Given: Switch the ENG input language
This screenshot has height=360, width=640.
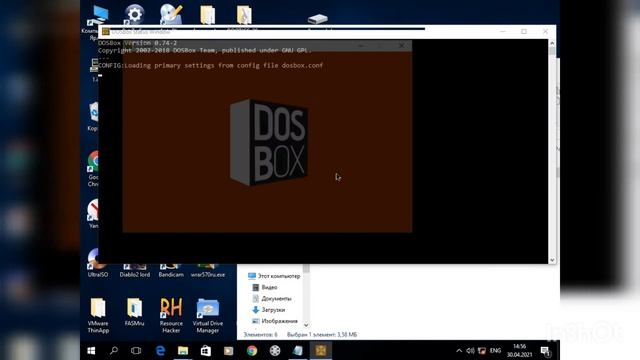Looking at the screenshot, I should point(495,351).
